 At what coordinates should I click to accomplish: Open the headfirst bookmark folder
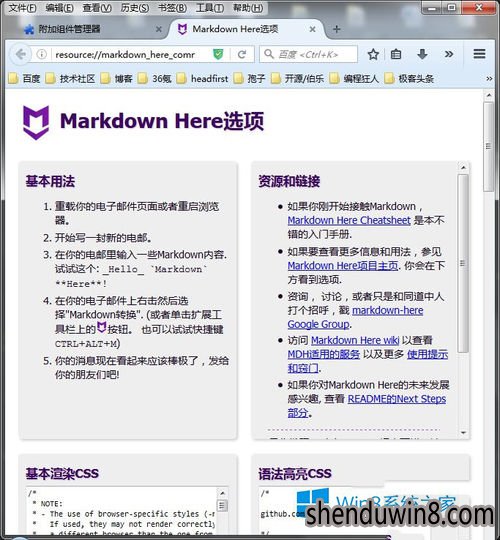pyautogui.click(x=202, y=79)
